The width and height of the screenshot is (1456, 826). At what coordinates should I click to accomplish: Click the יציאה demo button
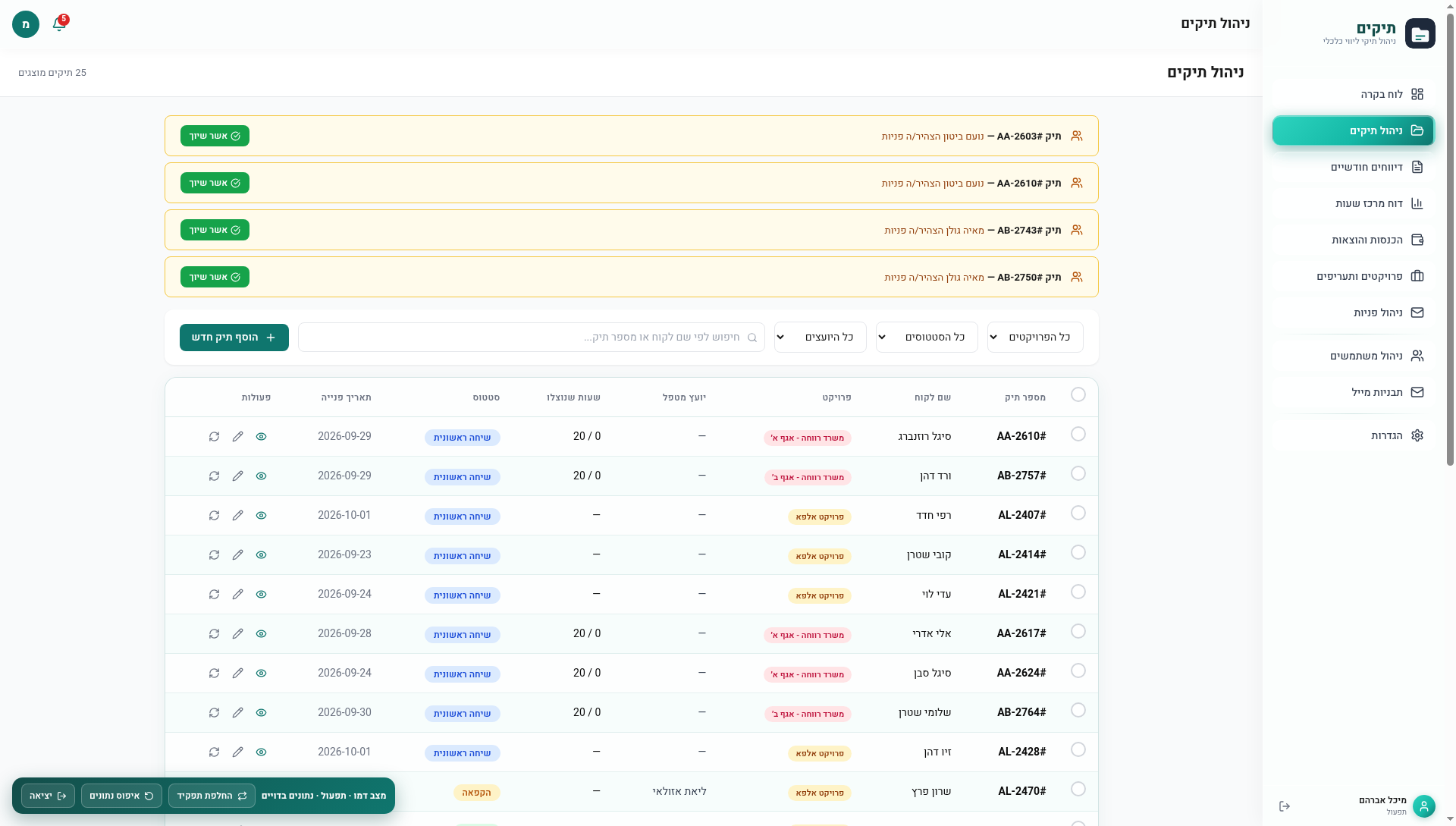click(48, 796)
